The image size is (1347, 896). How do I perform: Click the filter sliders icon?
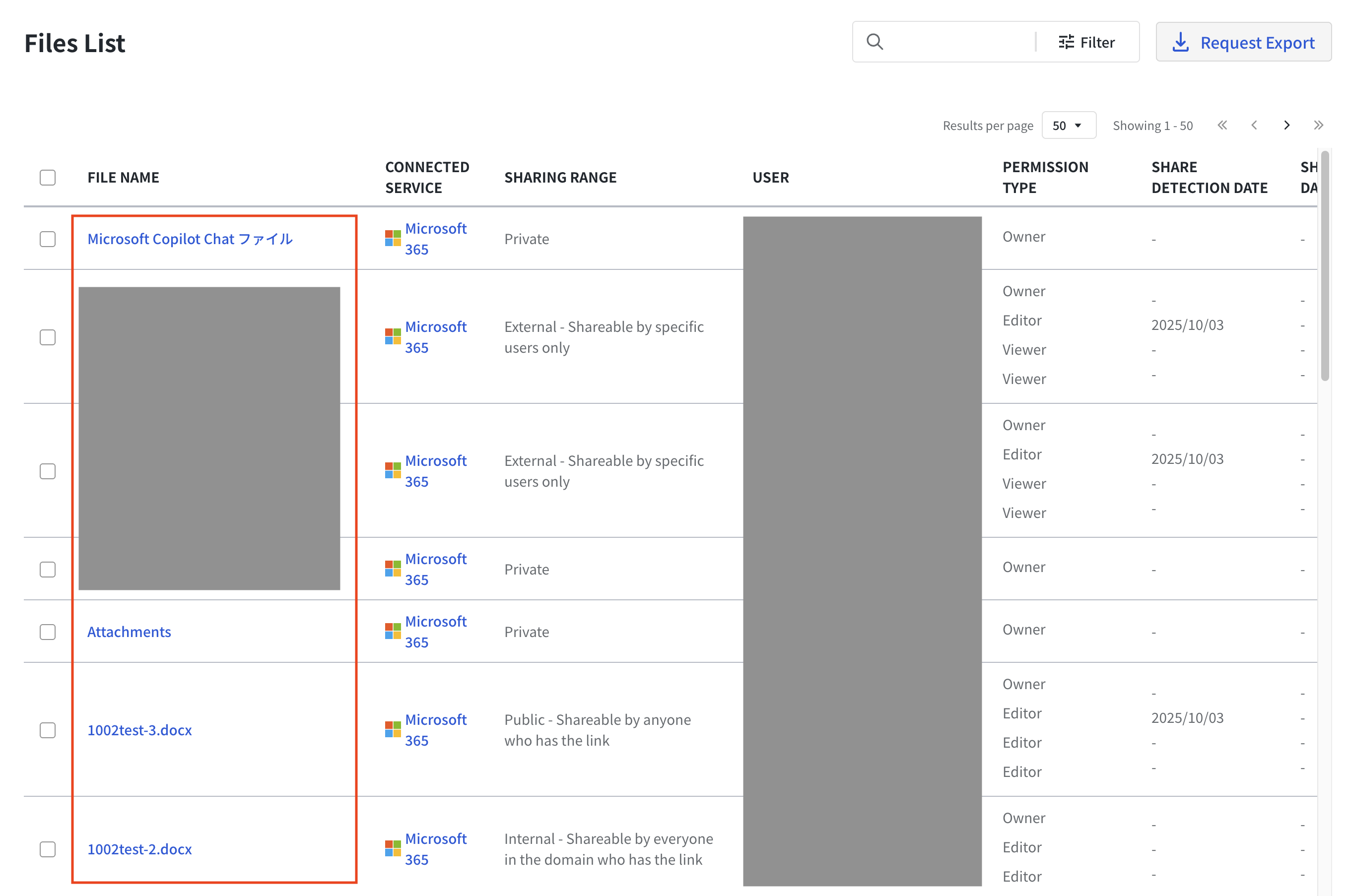click(1066, 42)
